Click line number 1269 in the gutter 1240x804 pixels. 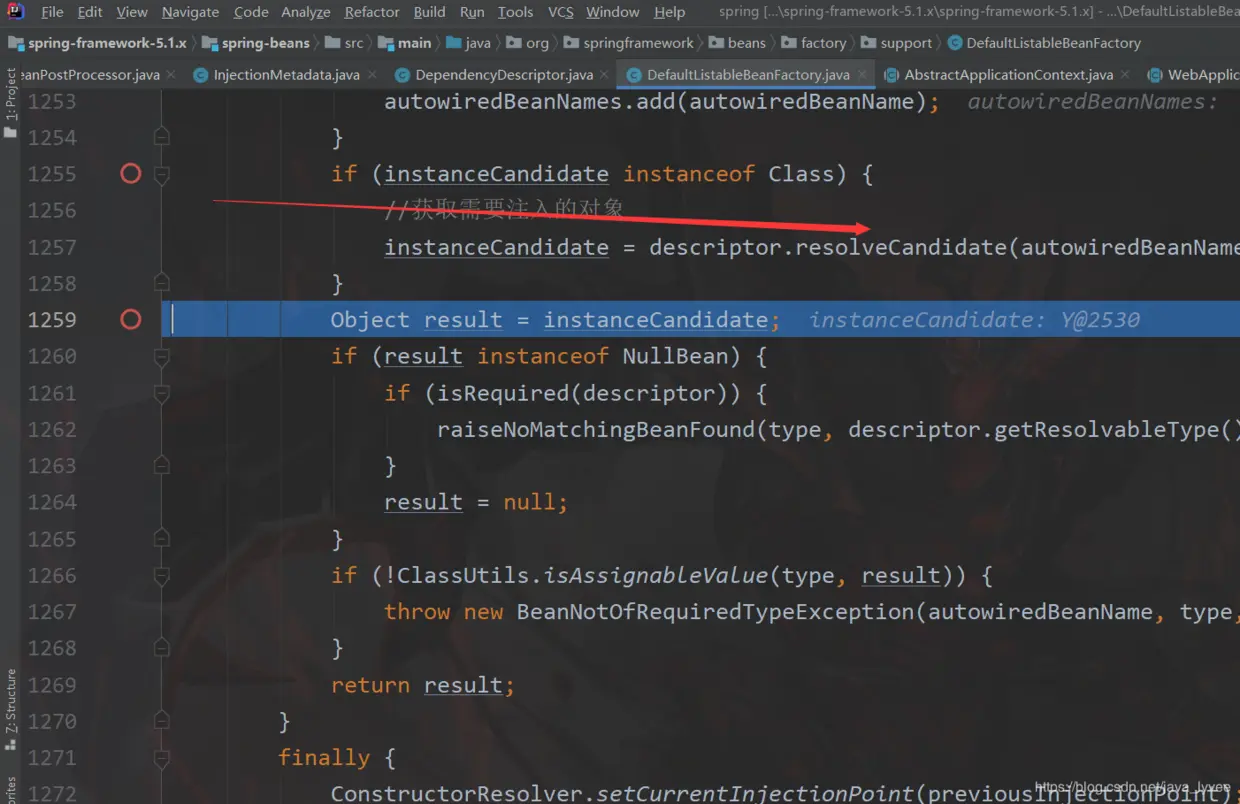tap(52, 685)
